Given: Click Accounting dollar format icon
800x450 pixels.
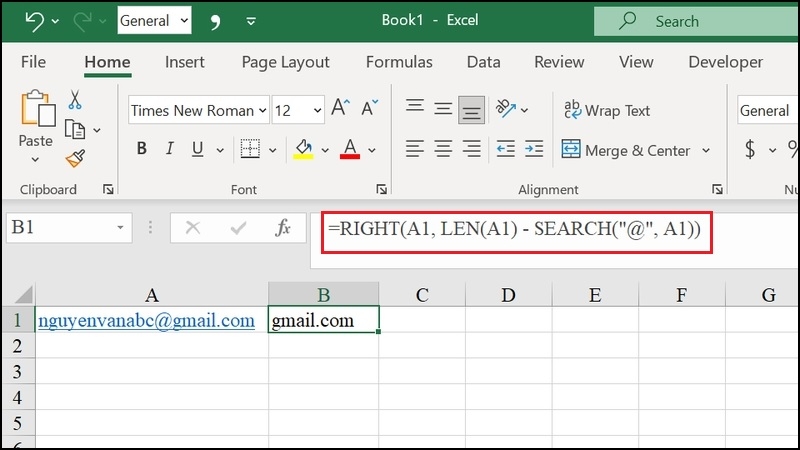Looking at the screenshot, I should [x=750, y=149].
